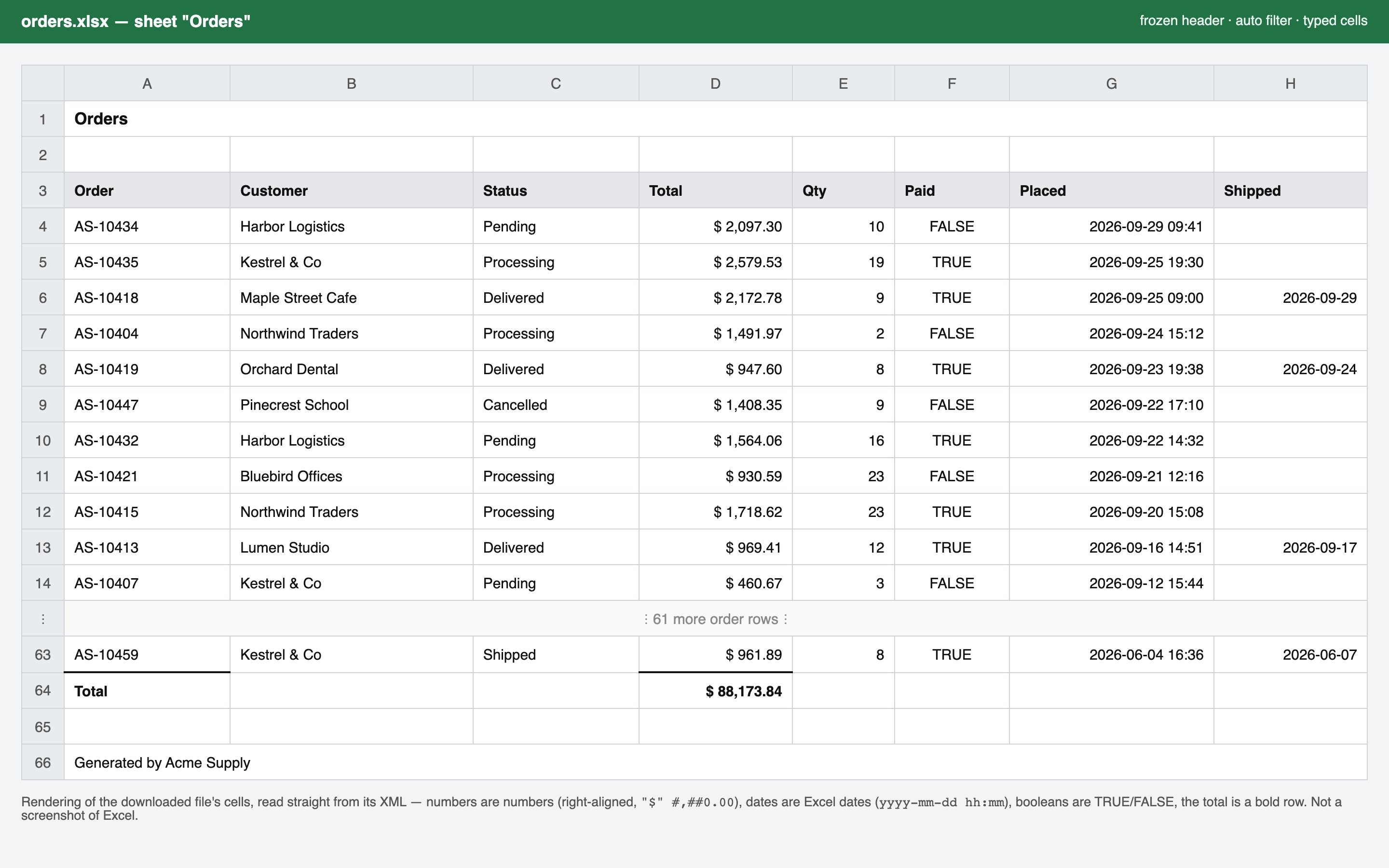Select order cell AS-10434
1389x868 pixels.
pyautogui.click(x=147, y=226)
